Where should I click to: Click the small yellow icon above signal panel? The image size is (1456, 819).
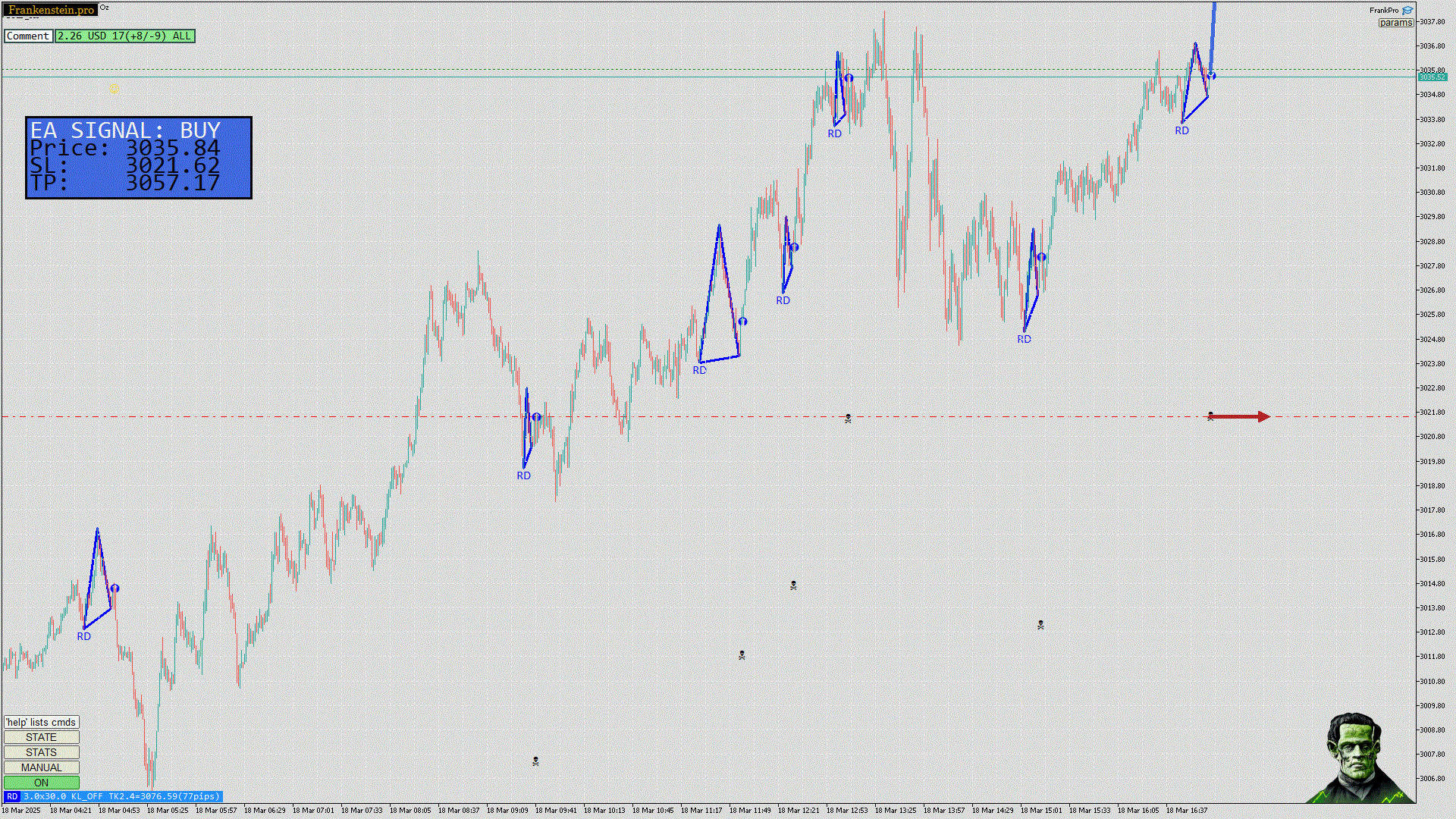[x=115, y=89]
